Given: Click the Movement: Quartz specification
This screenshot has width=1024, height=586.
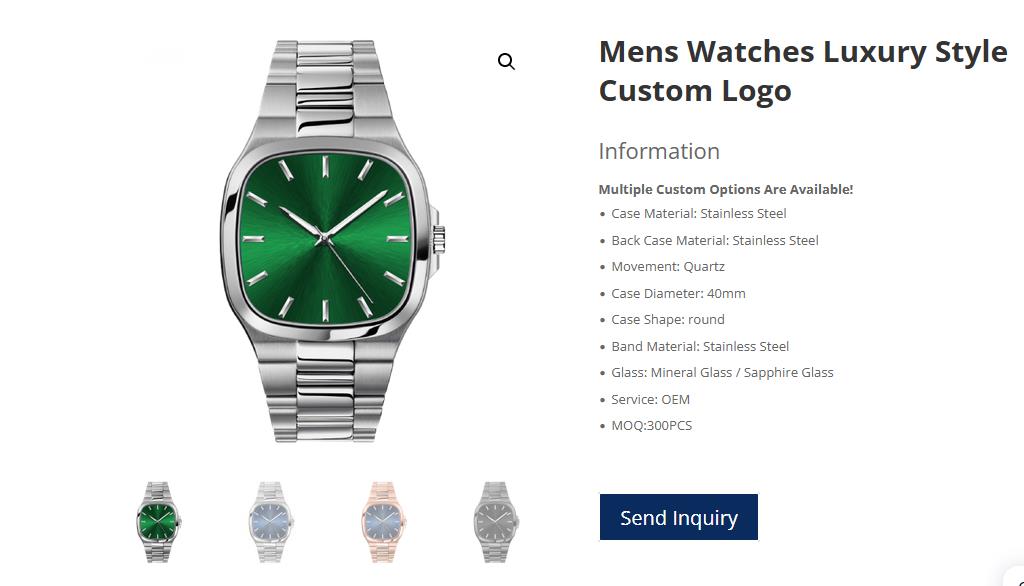Looking at the screenshot, I should (x=667, y=267).
